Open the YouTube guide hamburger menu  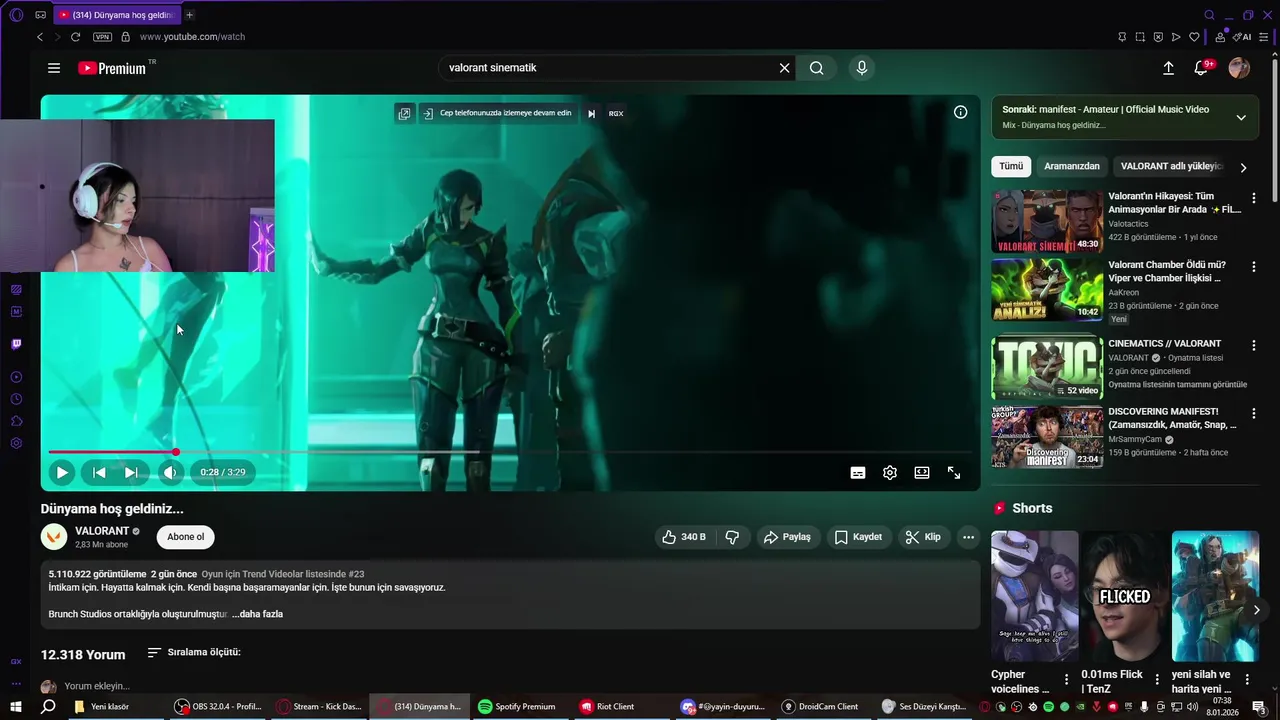coord(54,68)
